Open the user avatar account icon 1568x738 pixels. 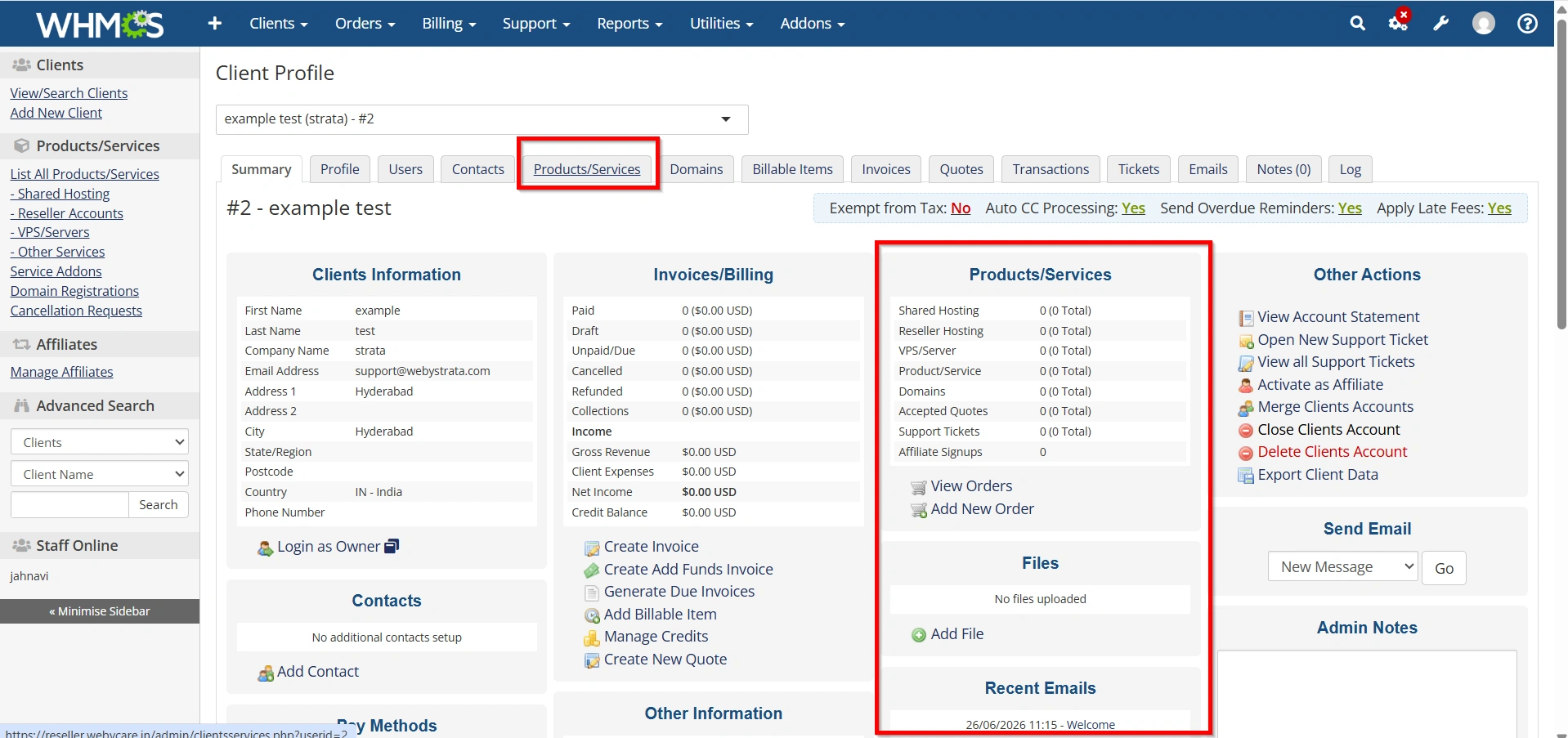[x=1483, y=24]
